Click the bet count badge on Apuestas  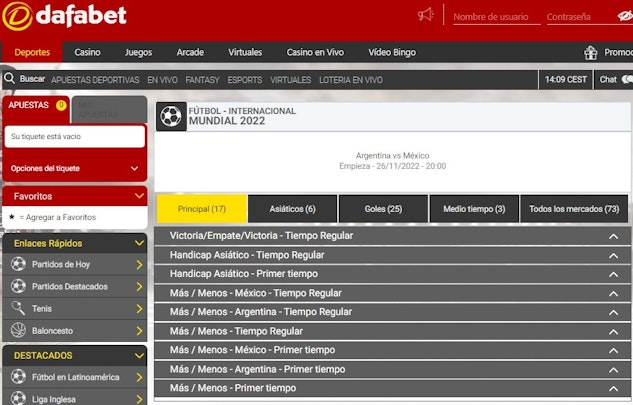[x=61, y=105]
